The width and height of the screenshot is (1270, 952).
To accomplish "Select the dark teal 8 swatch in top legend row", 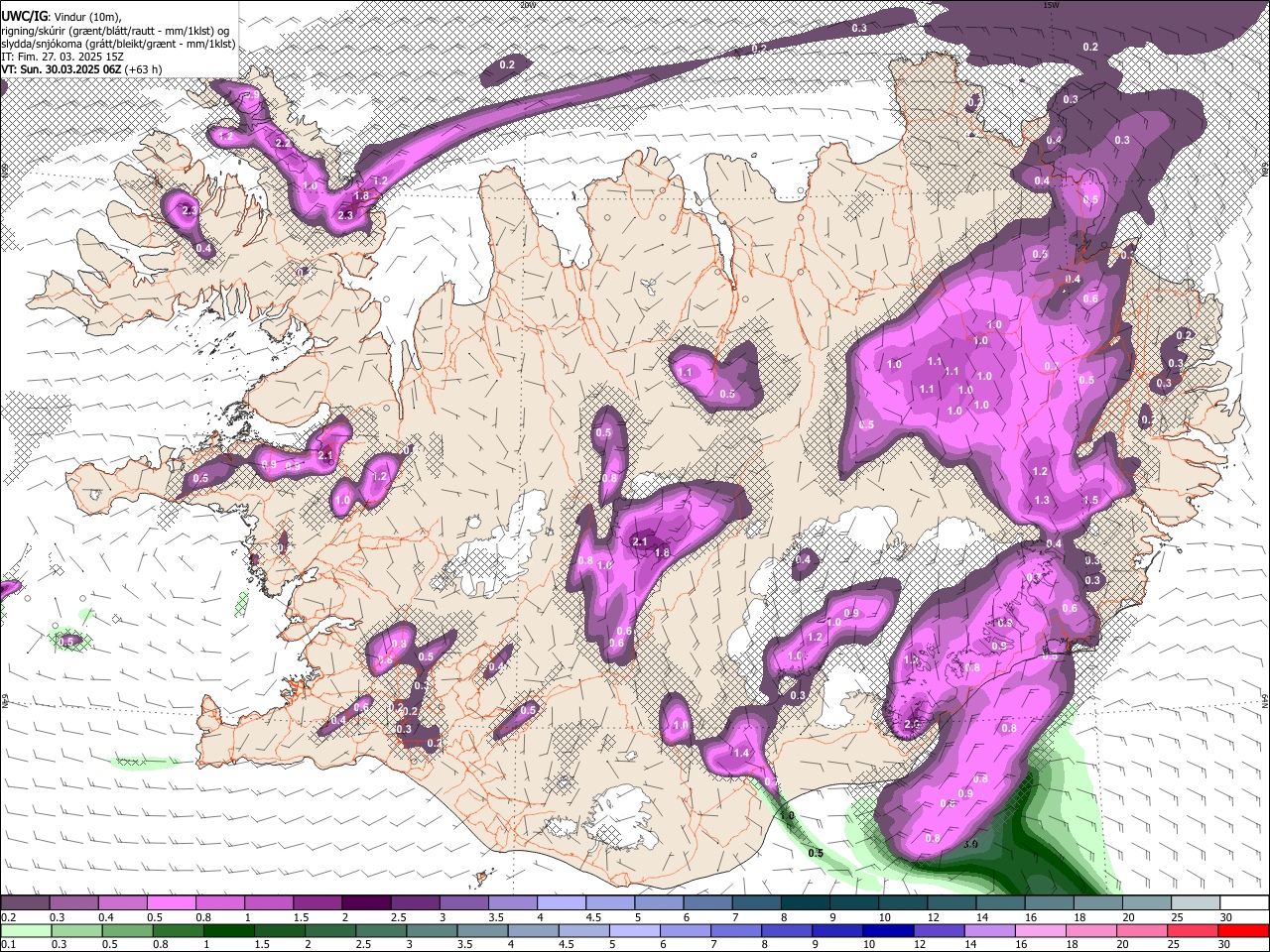I will (804, 903).
